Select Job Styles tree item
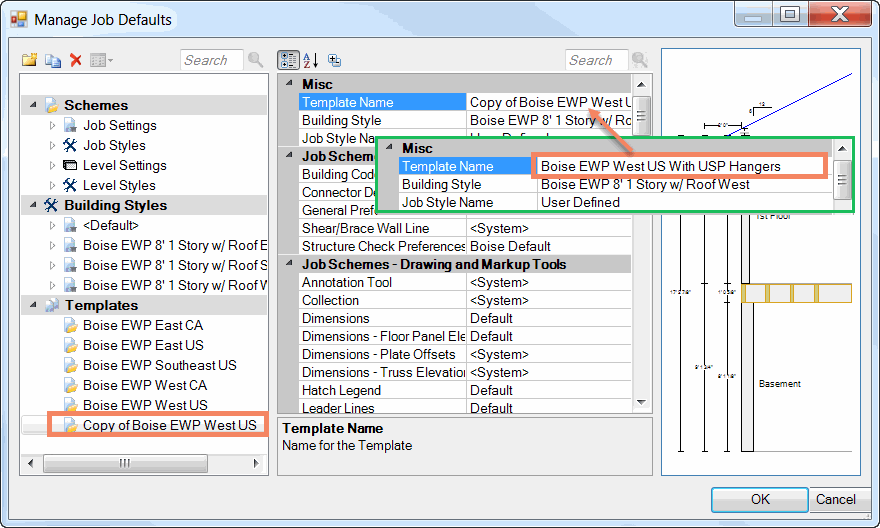This screenshot has height=528, width=880. (114, 145)
